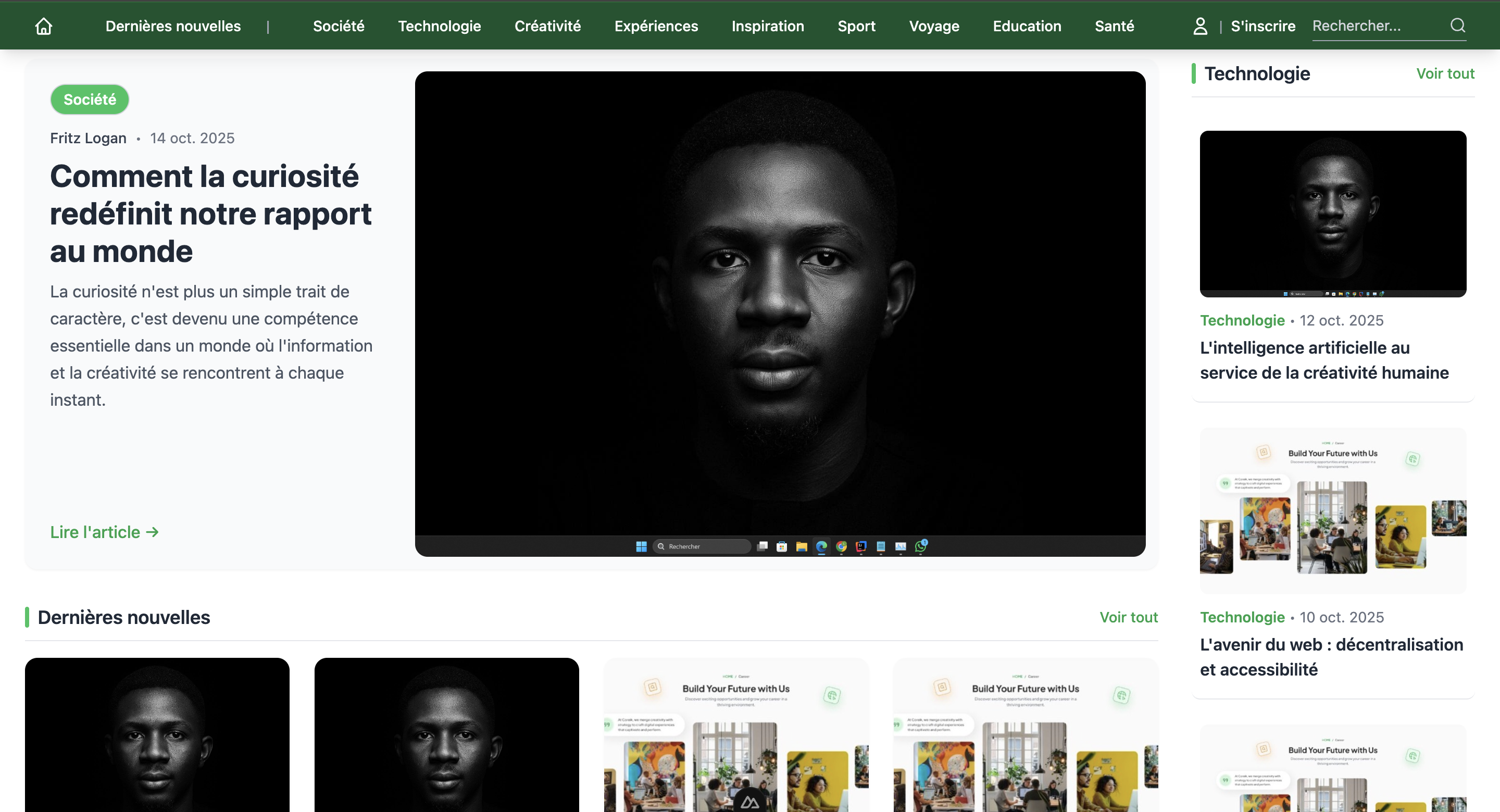Click the user account icon

pos(1200,26)
